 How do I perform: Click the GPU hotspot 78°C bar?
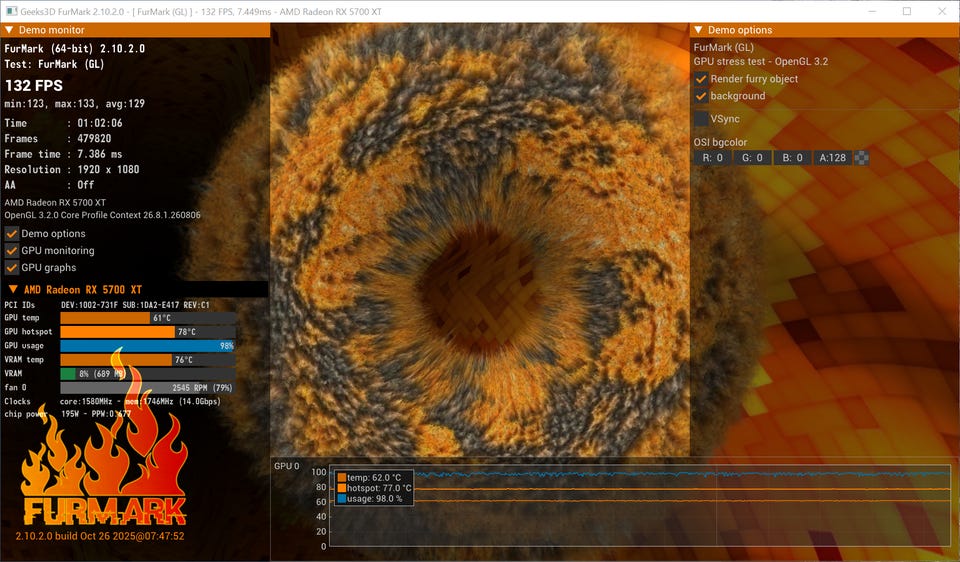click(x=148, y=332)
